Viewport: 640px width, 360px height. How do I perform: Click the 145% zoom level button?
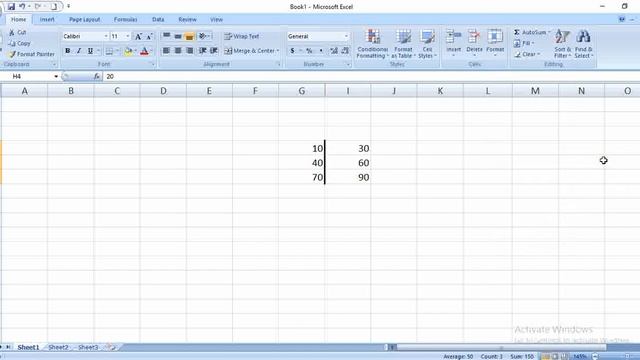580,356
